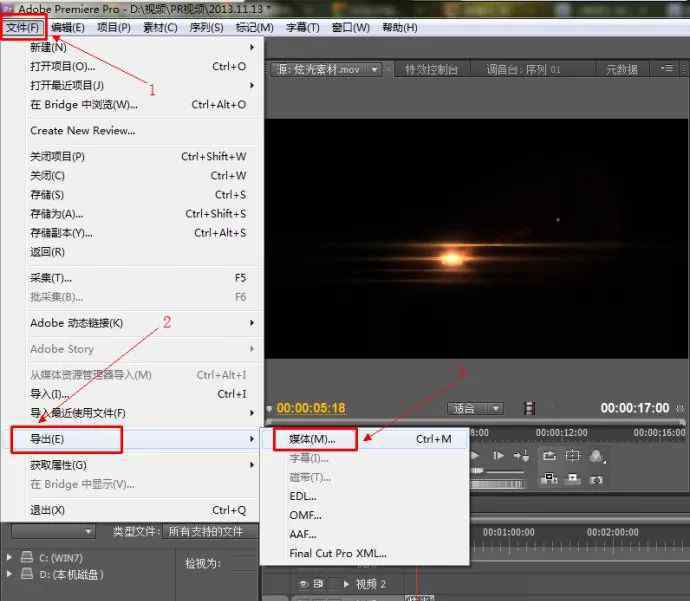
Task: Expand the 视频 2 track triangle
Action: pyautogui.click(x=346, y=584)
